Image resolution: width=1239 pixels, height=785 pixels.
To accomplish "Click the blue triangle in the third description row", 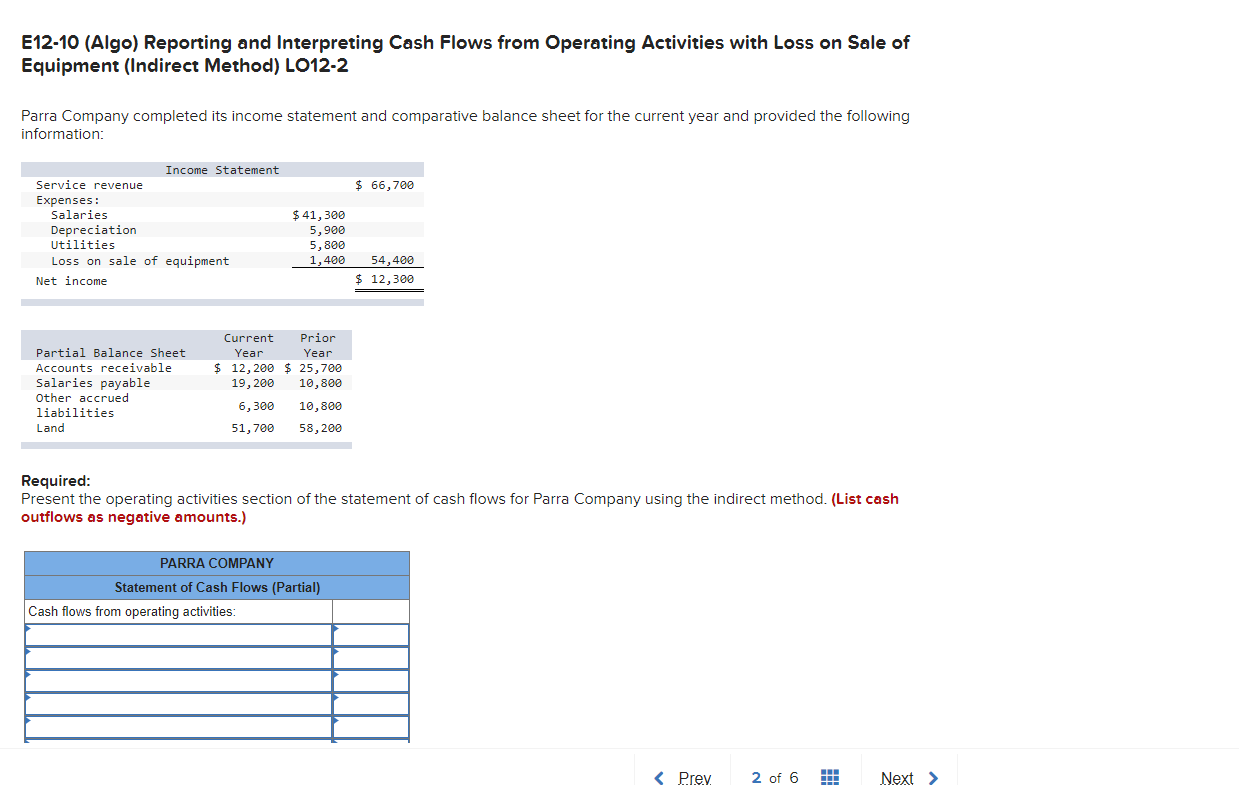I will click(28, 676).
